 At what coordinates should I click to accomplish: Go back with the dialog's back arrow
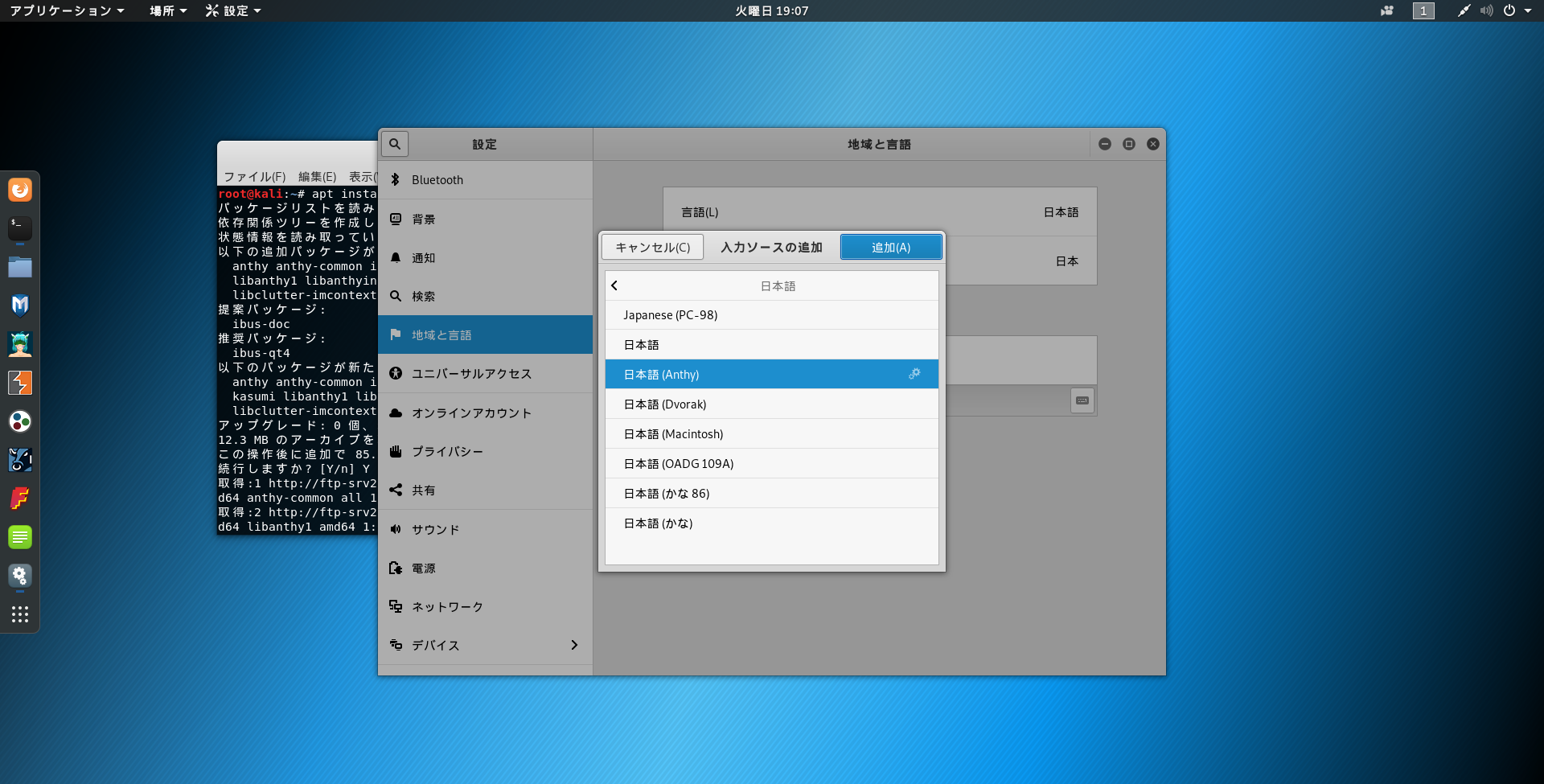[x=614, y=285]
